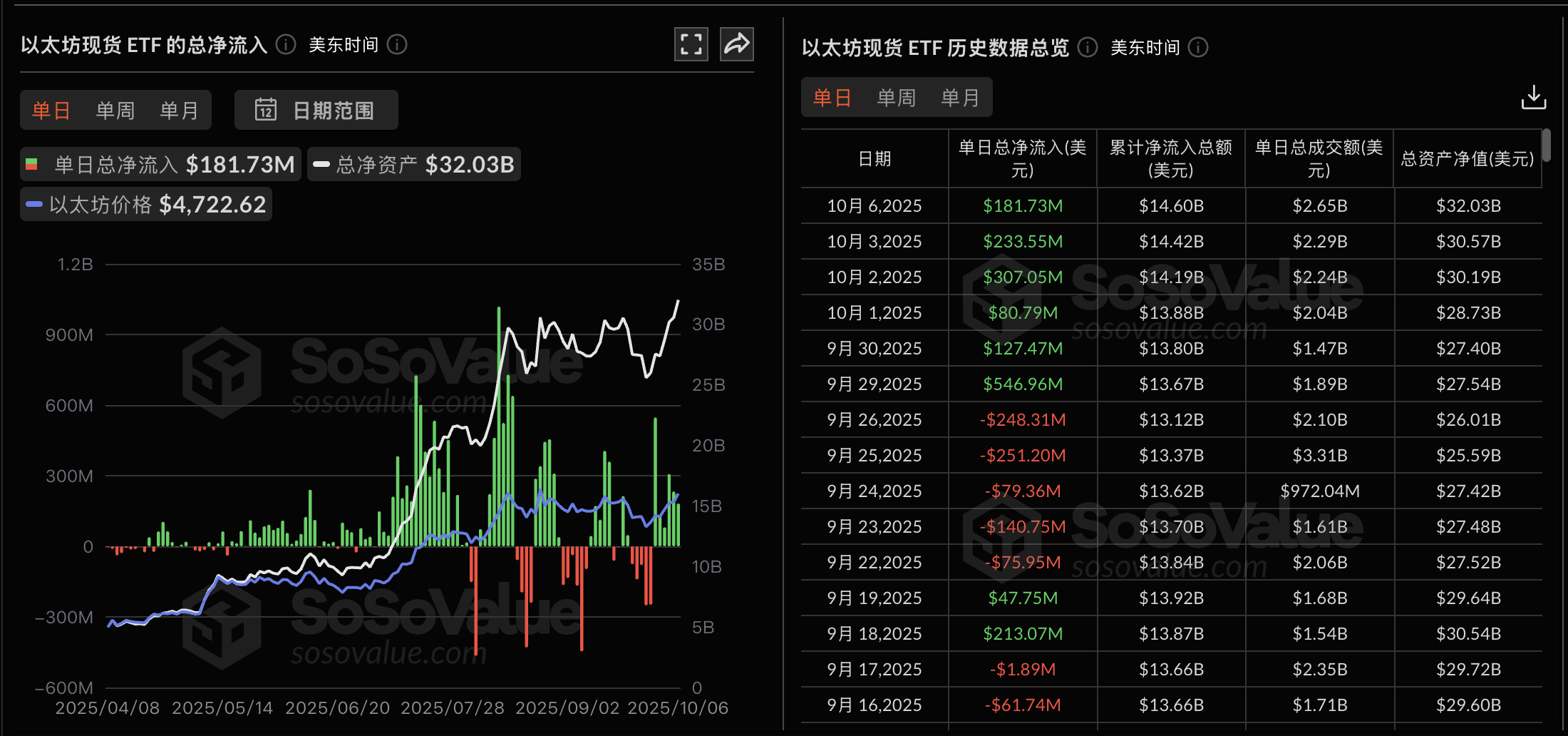Click info icon next to table 美东时间
This screenshot has height=736, width=1568.
point(1198,47)
